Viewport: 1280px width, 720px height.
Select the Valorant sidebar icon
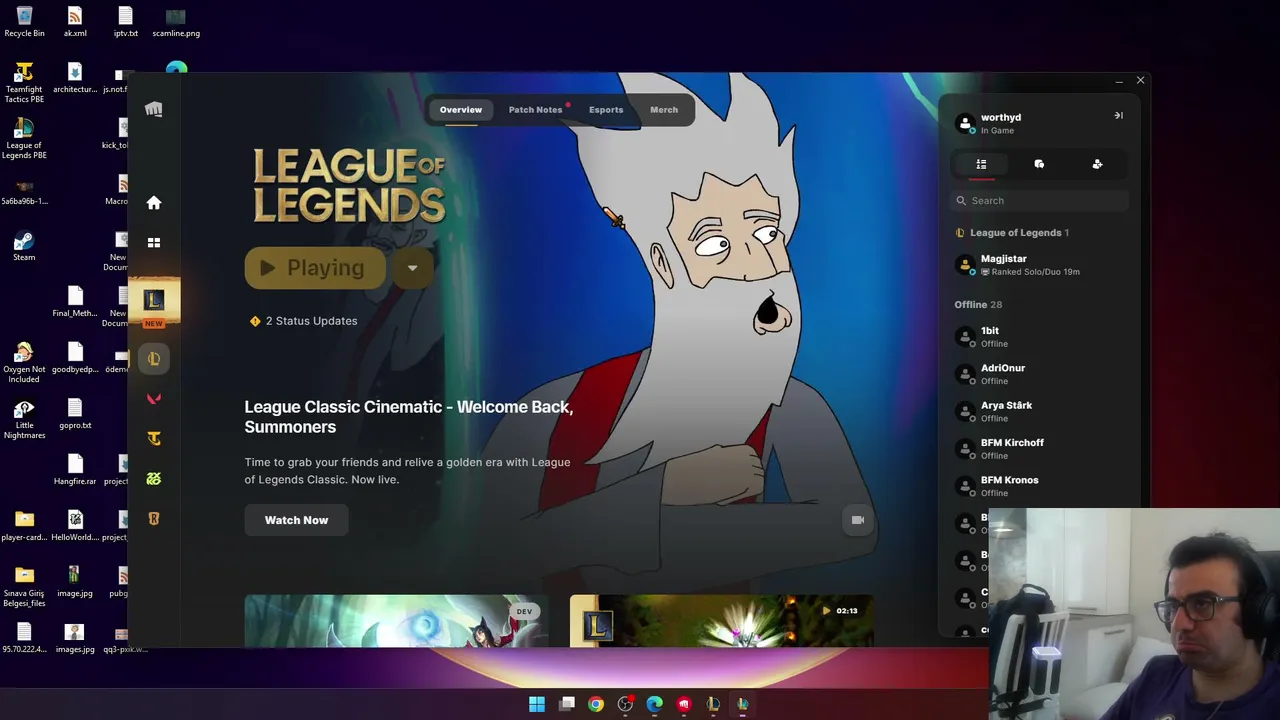154,399
